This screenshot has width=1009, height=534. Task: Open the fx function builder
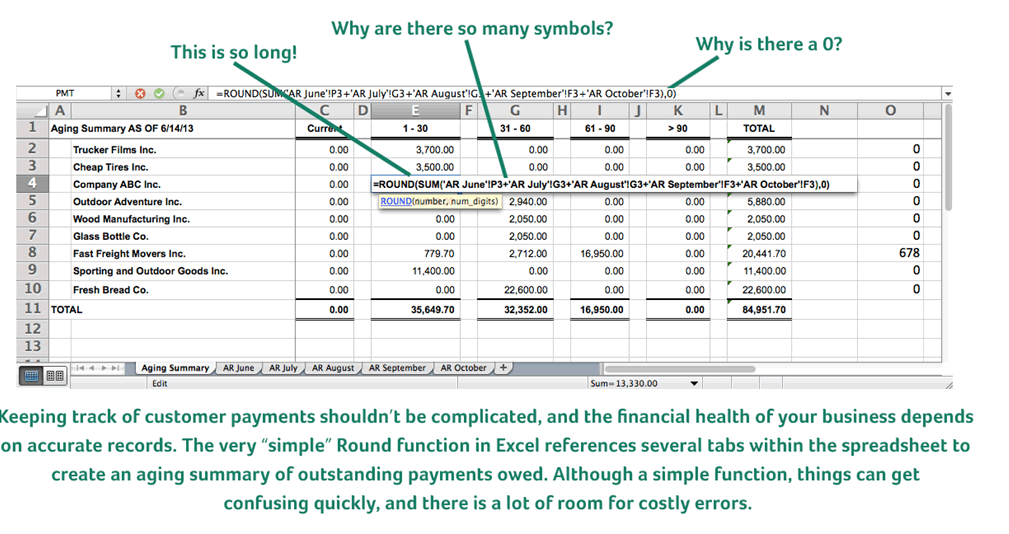(200, 93)
